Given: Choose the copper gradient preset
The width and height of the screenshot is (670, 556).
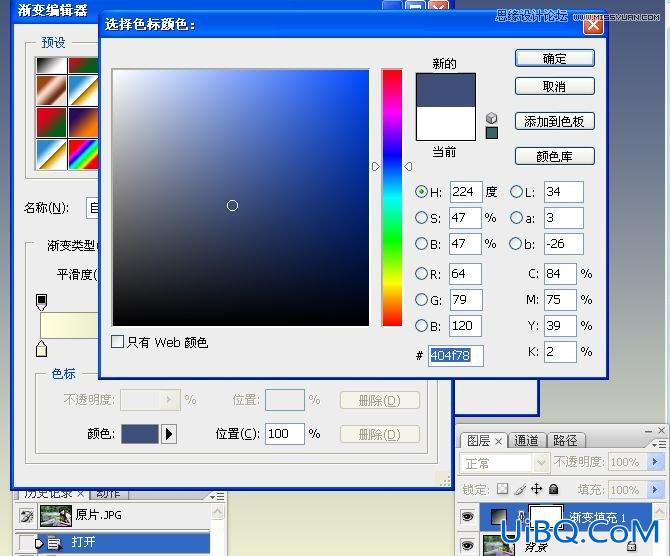Looking at the screenshot, I should coord(51,91).
